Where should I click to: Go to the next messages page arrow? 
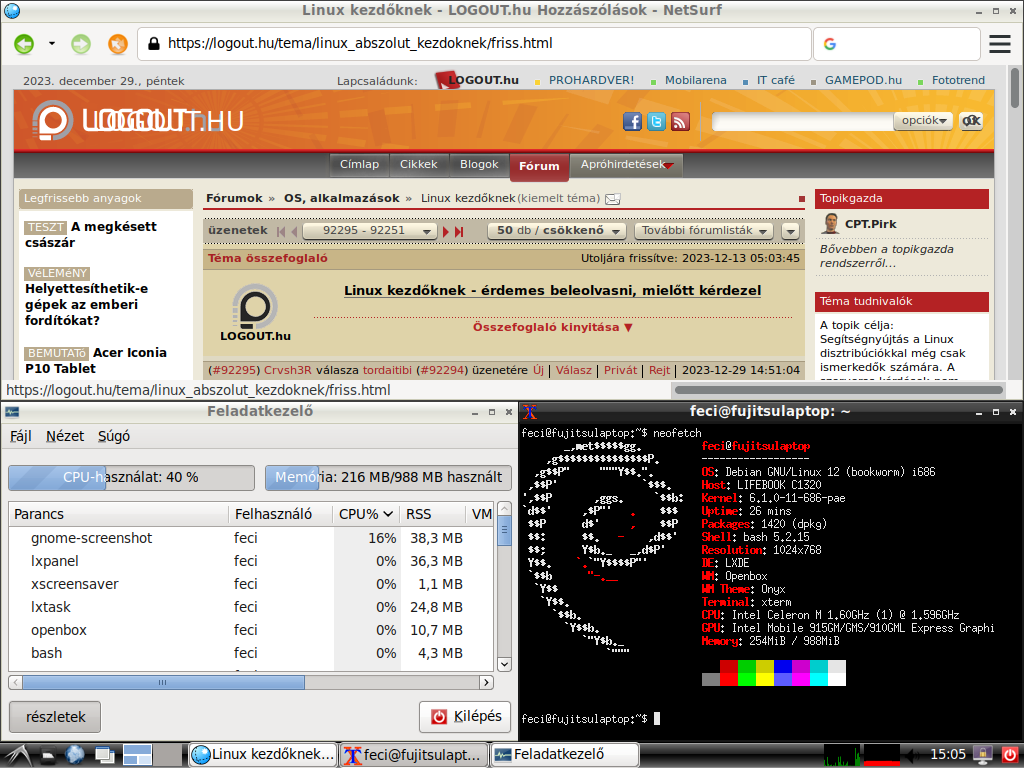pyautogui.click(x=446, y=231)
